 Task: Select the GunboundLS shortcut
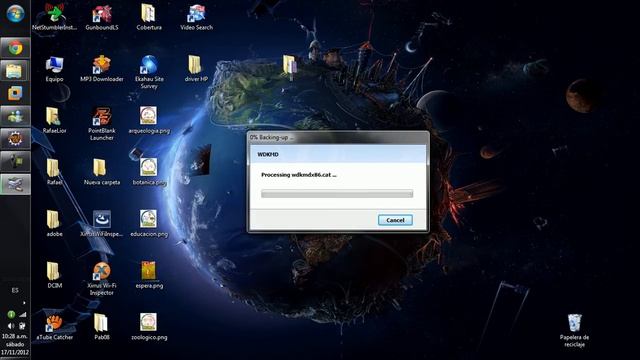pos(102,17)
